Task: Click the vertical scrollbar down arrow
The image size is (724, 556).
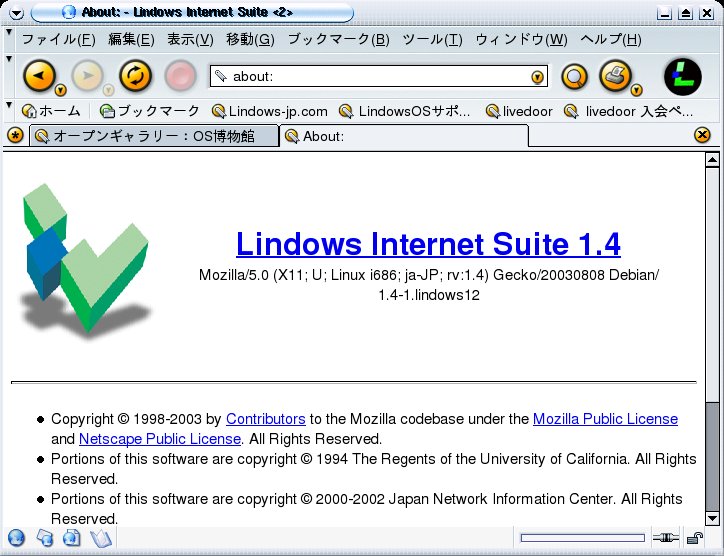Action: click(712, 518)
